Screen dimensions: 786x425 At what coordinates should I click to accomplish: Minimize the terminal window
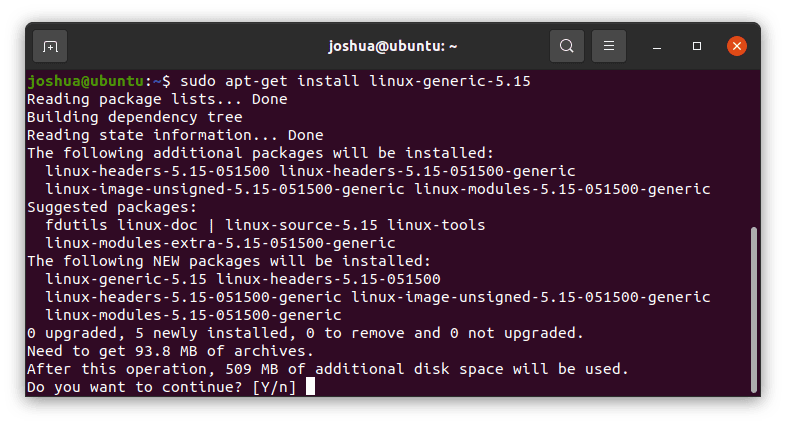(657, 47)
